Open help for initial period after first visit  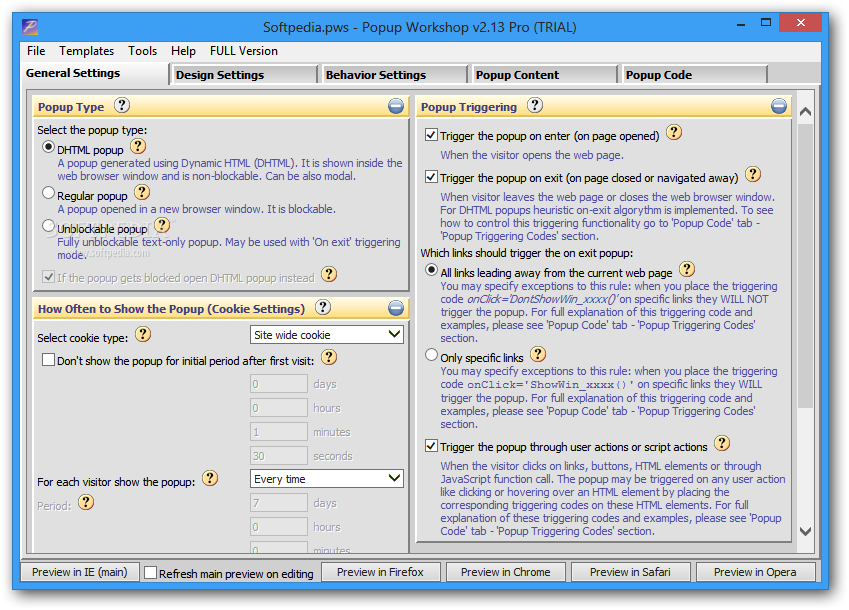point(329,357)
